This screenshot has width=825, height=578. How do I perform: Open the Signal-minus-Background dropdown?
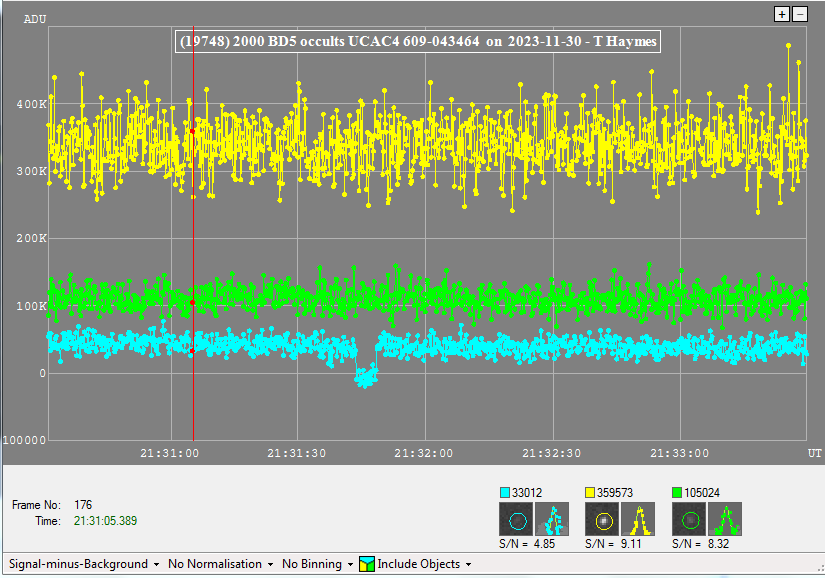click(x=84, y=564)
